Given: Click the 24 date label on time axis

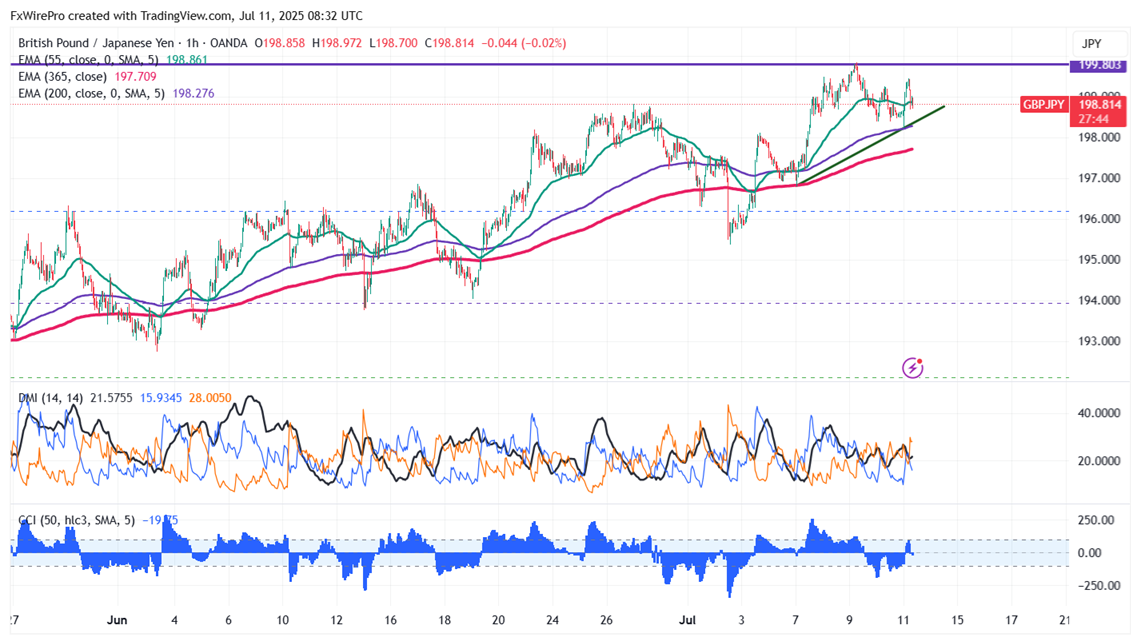Looking at the screenshot, I should click(553, 620).
